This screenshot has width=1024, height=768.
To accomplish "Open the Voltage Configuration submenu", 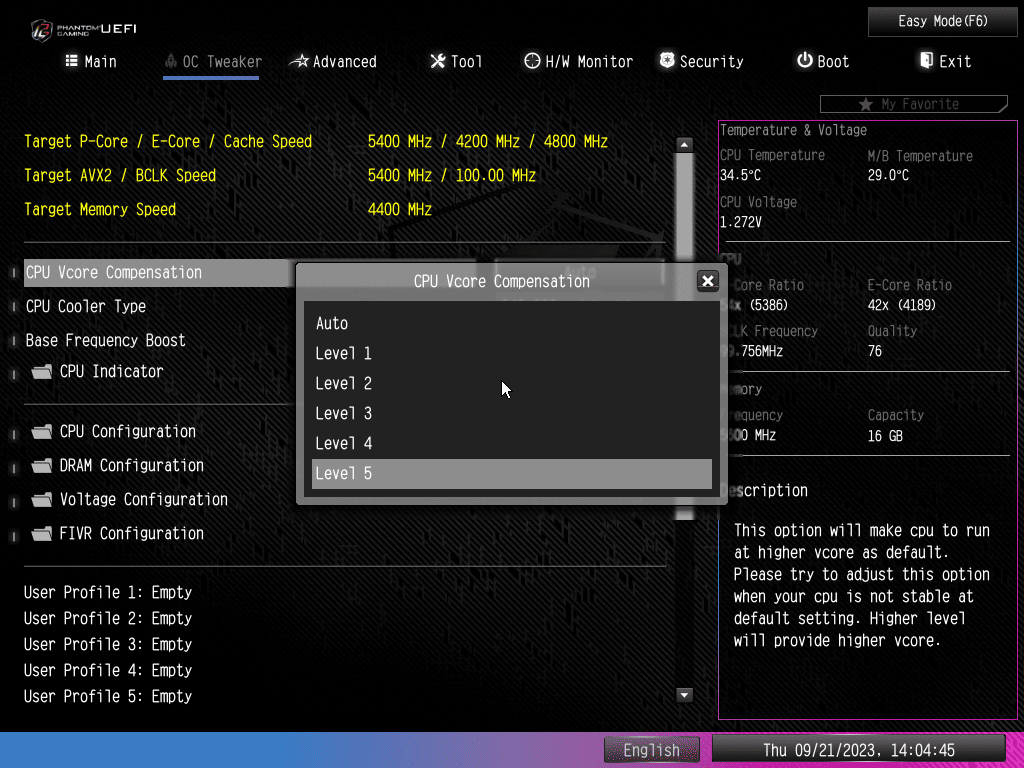I will click(x=143, y=499).
